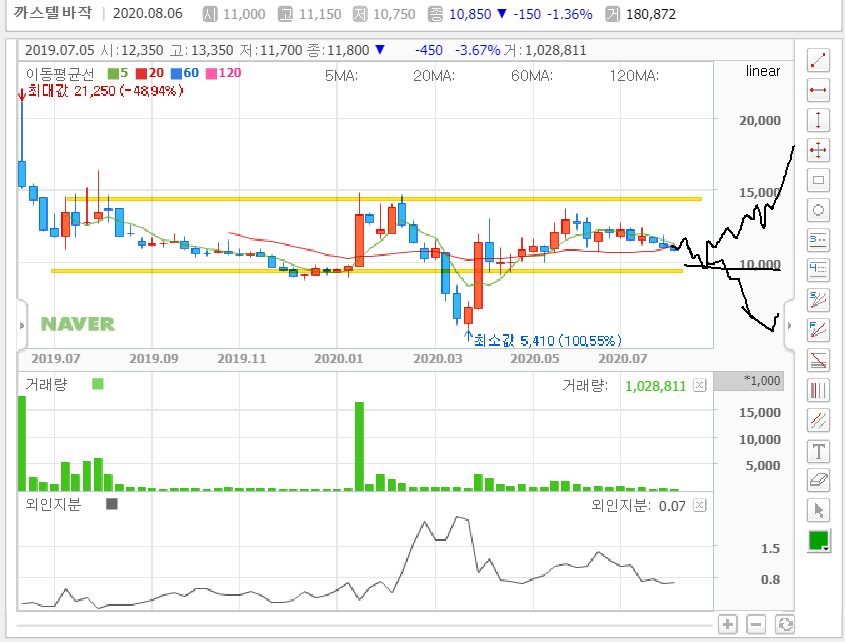Switch the linear scale setting
Screen dimensions: 845x642
tap(763, 71)
